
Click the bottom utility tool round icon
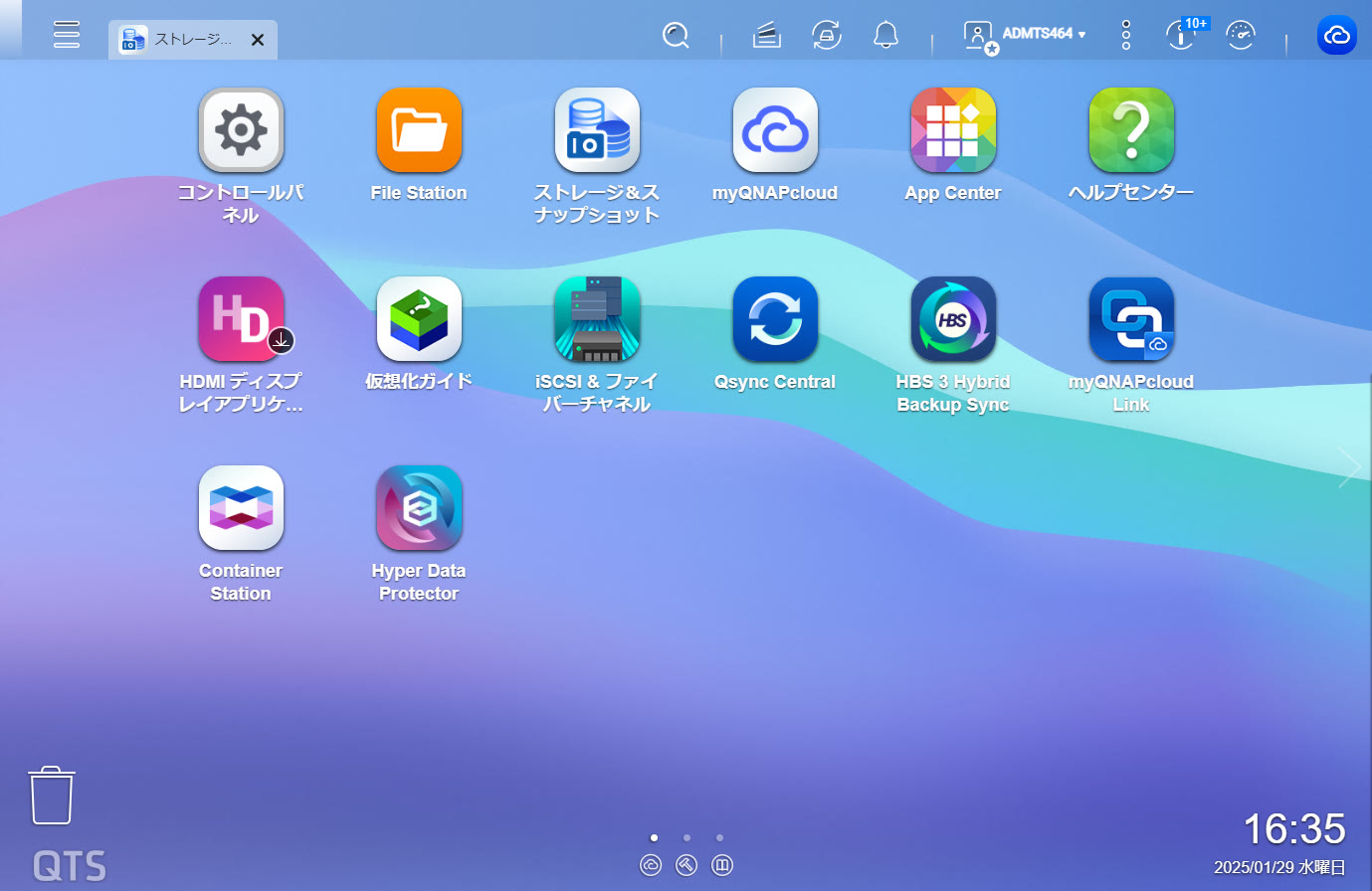click(686, 865)
